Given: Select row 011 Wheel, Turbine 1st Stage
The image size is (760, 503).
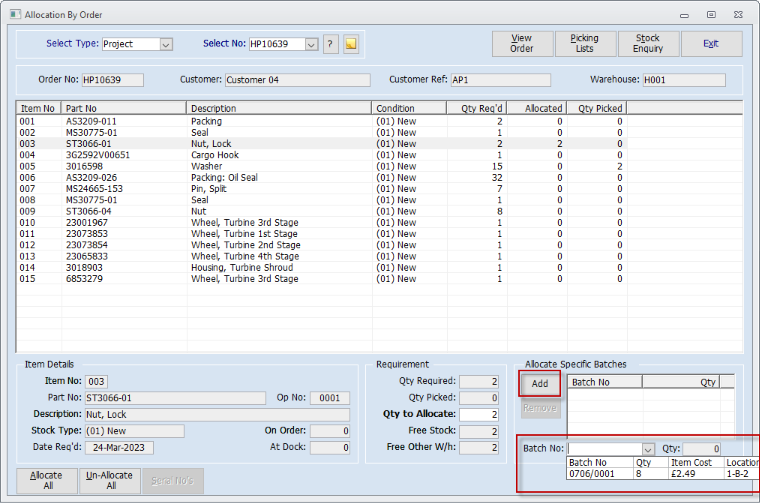Looking at the screenshot, I should (321, 234).
